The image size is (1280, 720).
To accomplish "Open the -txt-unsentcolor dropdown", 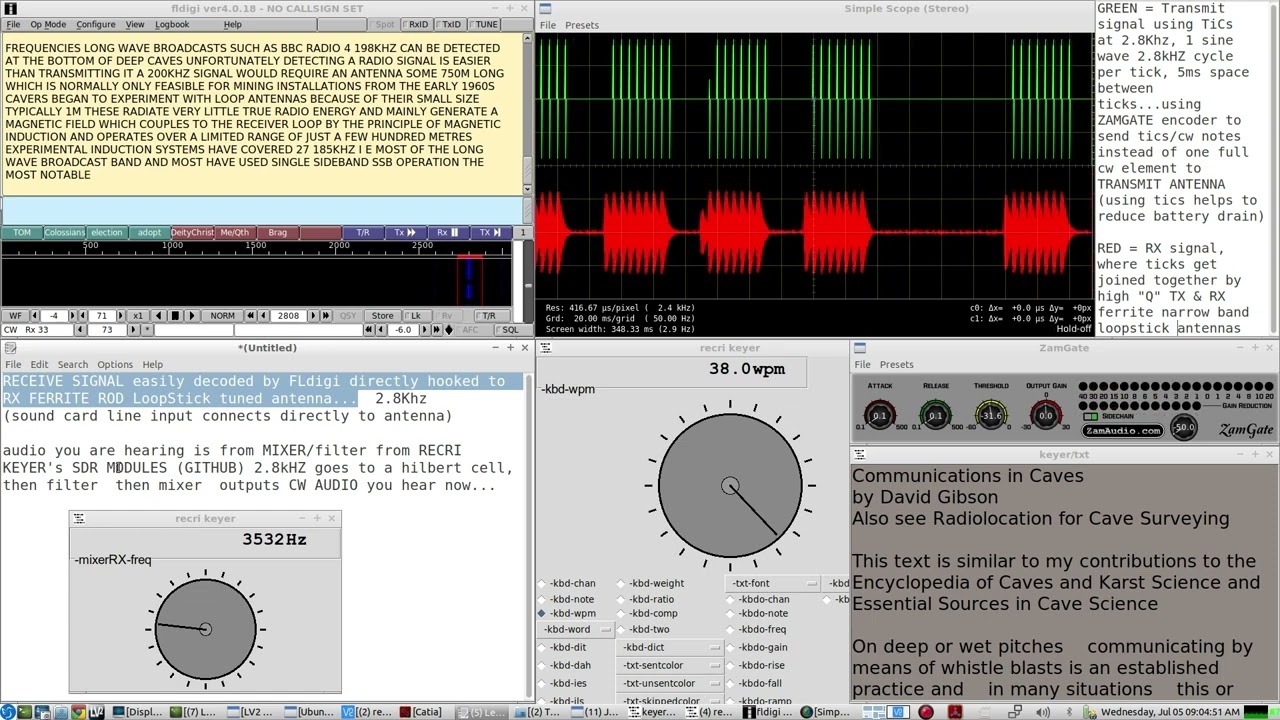I will pos(672,684).
